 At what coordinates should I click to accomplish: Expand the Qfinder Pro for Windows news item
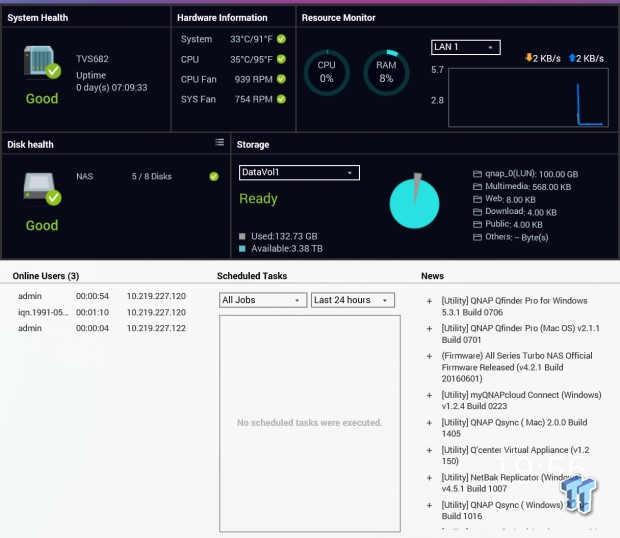429,301
